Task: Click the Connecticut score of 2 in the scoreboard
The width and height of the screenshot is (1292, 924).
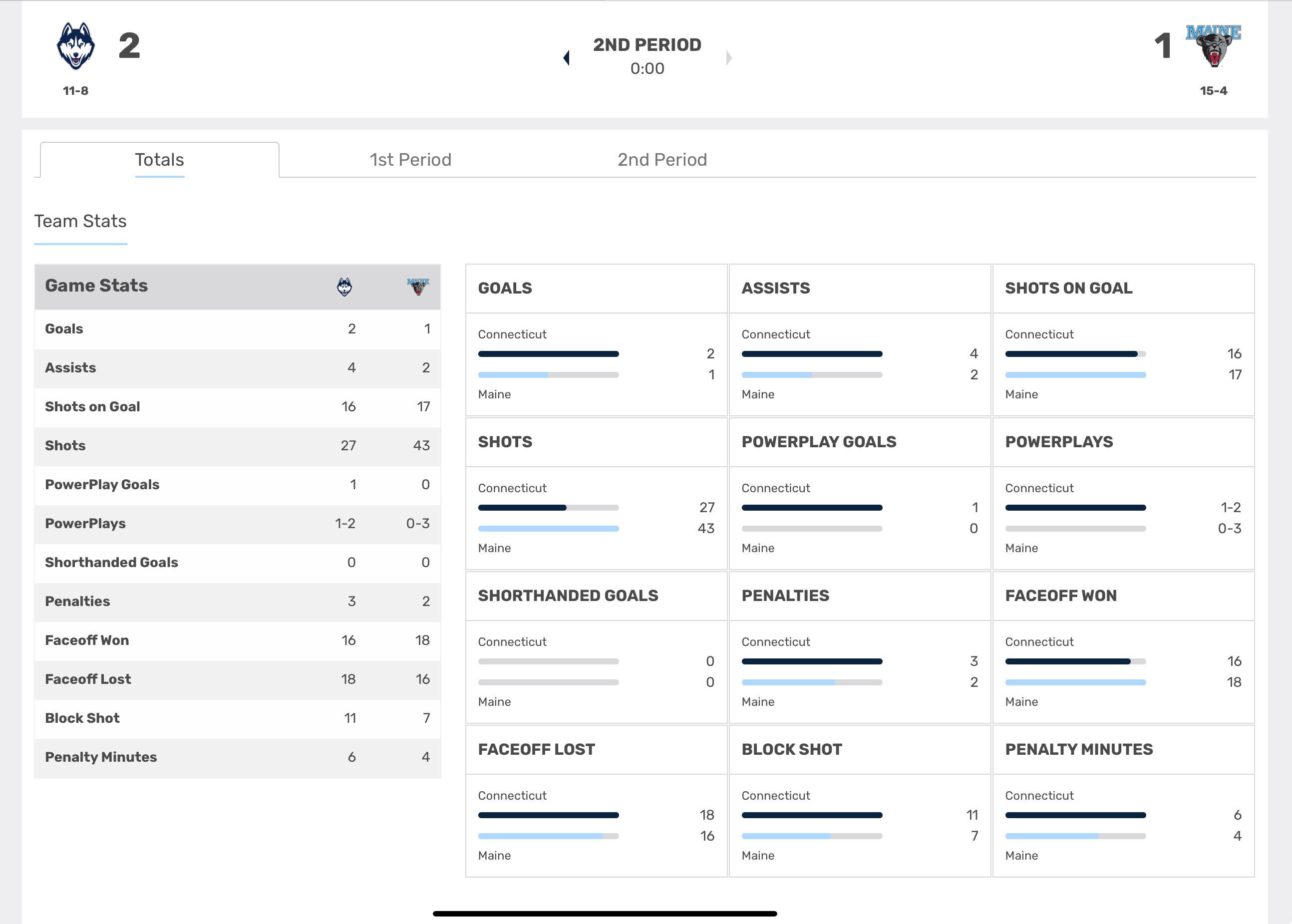Action: pyautogui.click(x=129, y=45)
